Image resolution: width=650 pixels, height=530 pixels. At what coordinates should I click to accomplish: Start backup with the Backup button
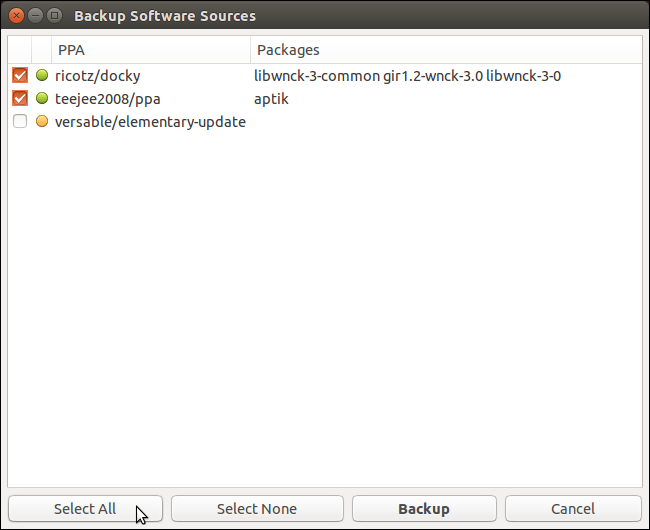(424, 509)
